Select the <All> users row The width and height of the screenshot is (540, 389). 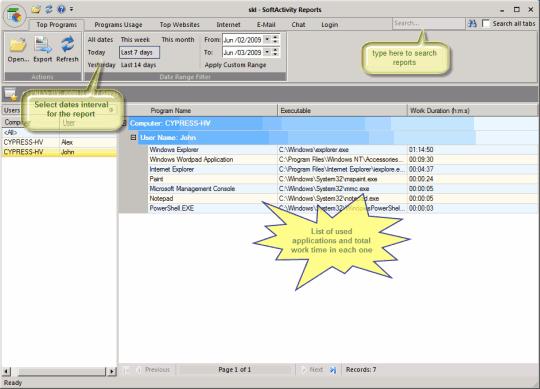(59, 133)
